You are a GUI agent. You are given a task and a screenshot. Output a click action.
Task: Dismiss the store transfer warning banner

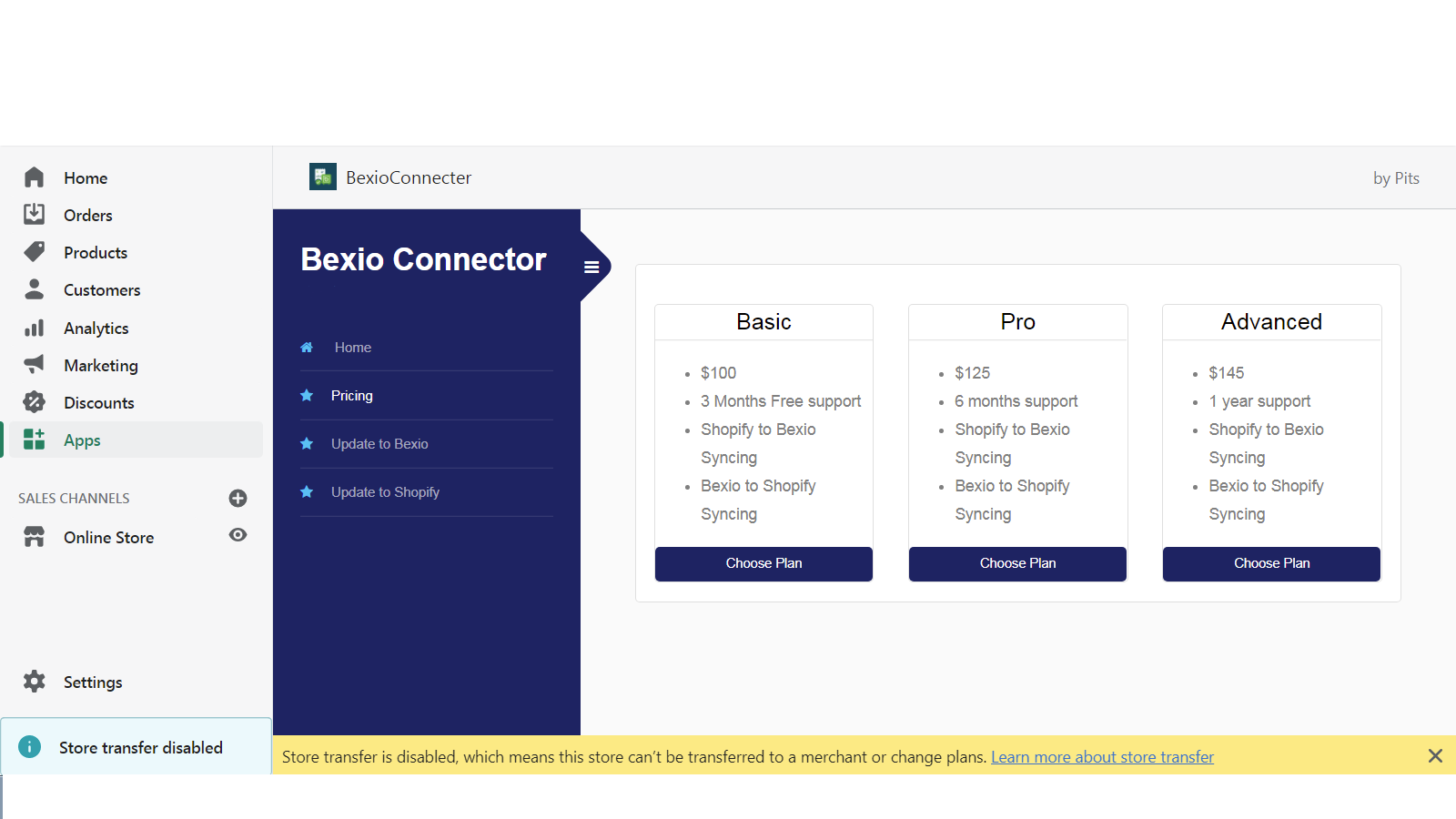1435,755
